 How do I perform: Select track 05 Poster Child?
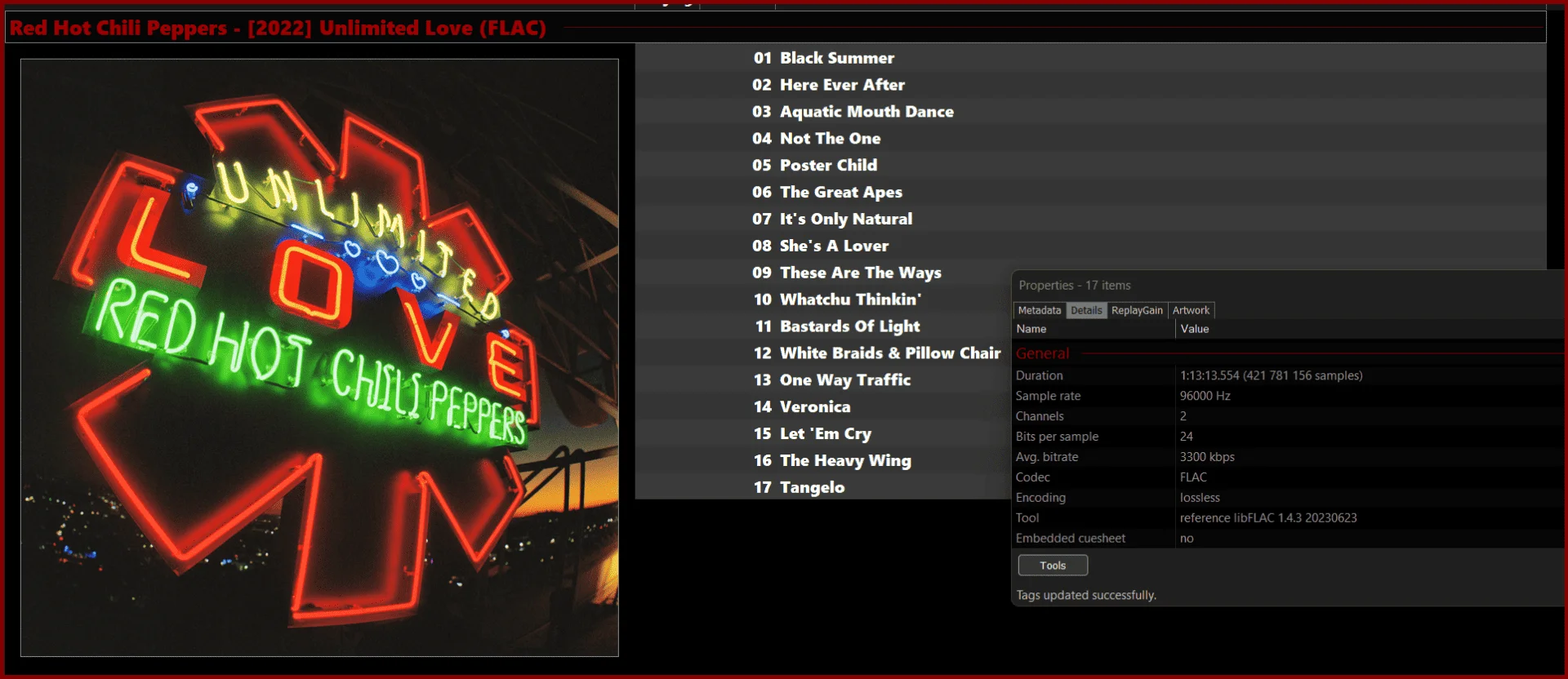coord(1090,165)
